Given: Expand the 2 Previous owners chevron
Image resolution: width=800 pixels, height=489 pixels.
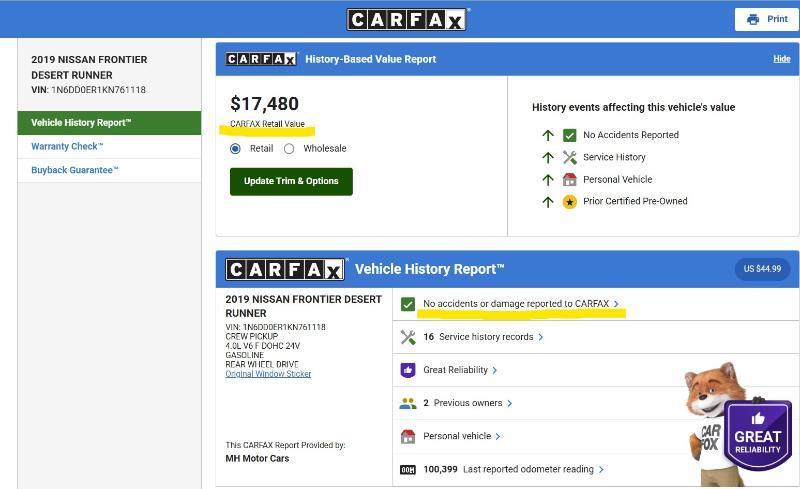Looking at the screenshot, I should (x=510, y=403).
